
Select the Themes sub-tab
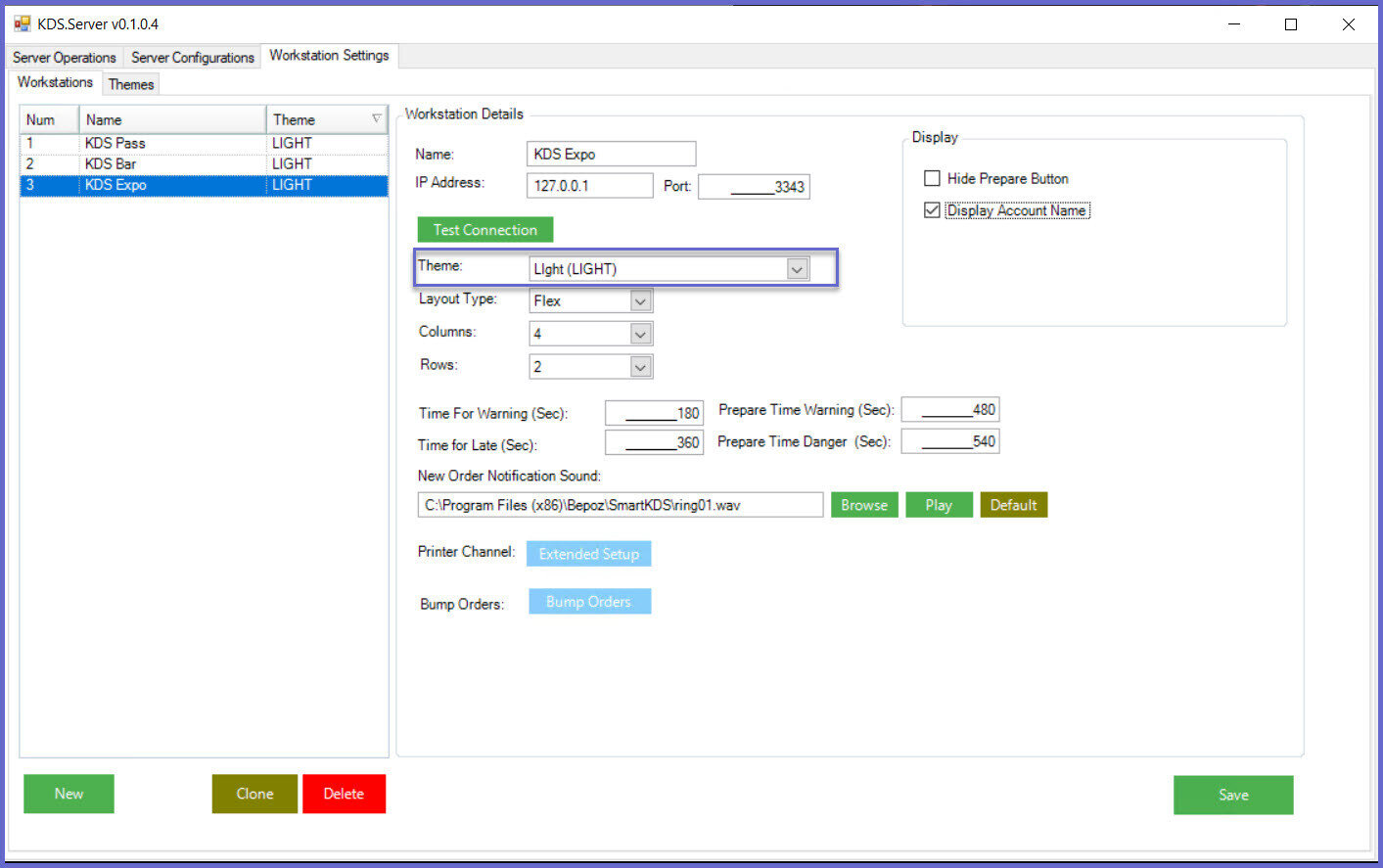click(131, 84)
